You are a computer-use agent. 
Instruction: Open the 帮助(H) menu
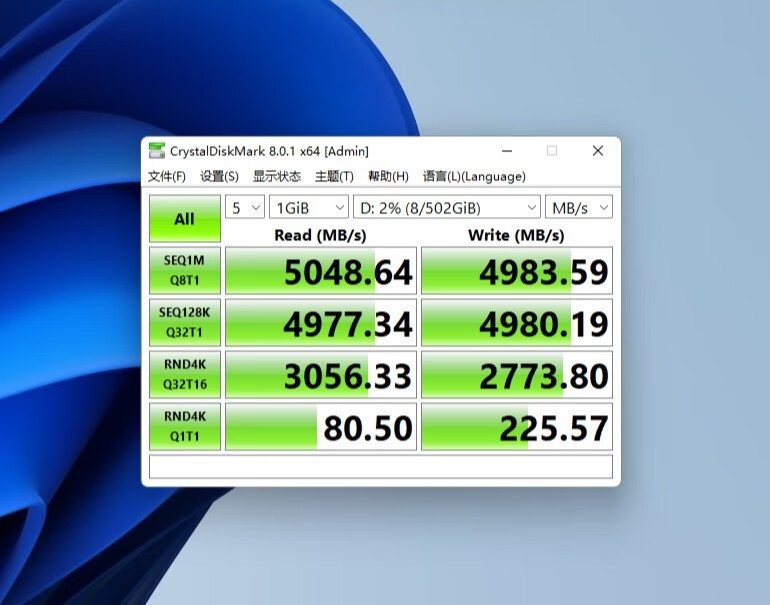coord(388,176)
